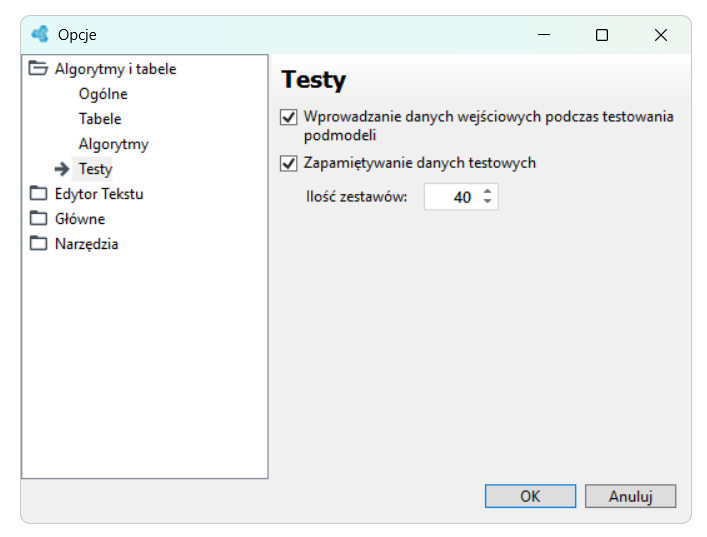Increase Ilość zestawów with up arrow
This screenshot has height=537, width=707.
487,192
